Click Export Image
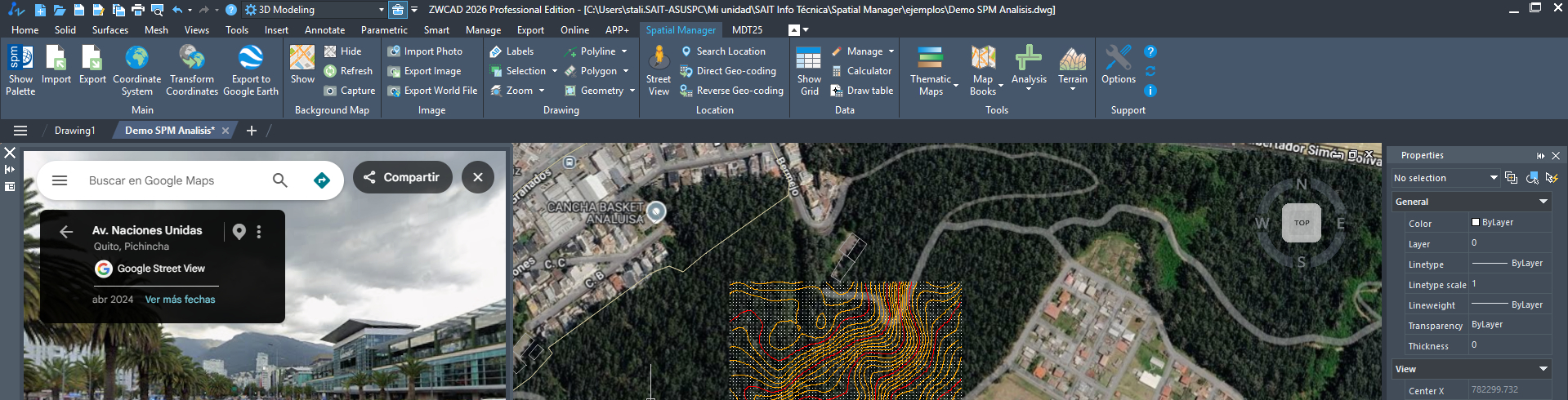 click(x=424, y=71)
